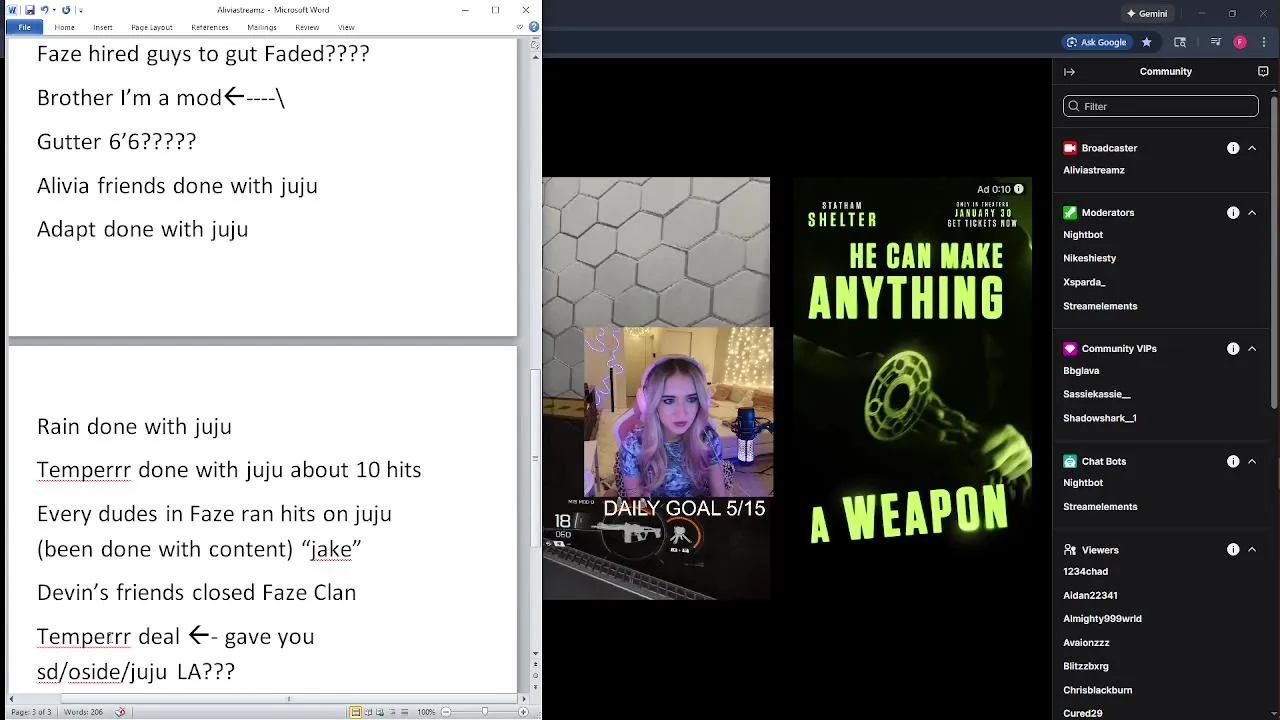
Task: Click the zoom out minus button in Word
Action: click(x=446, y=712)
